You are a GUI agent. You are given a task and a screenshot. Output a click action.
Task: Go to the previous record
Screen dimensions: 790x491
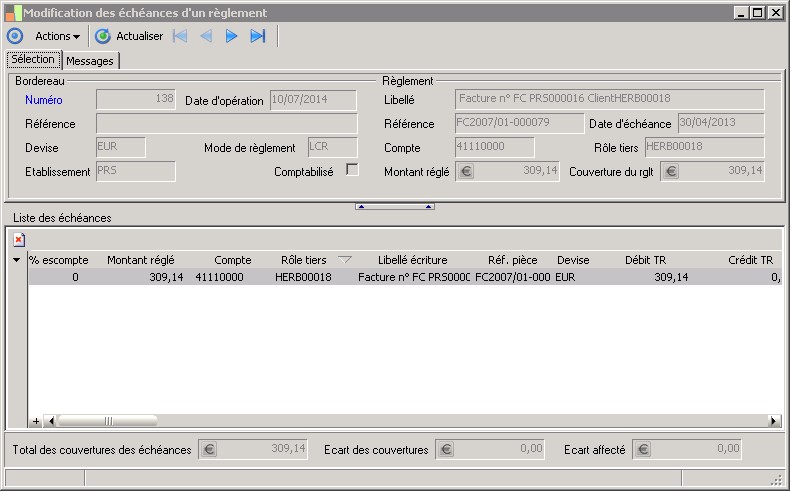[206, 36]
